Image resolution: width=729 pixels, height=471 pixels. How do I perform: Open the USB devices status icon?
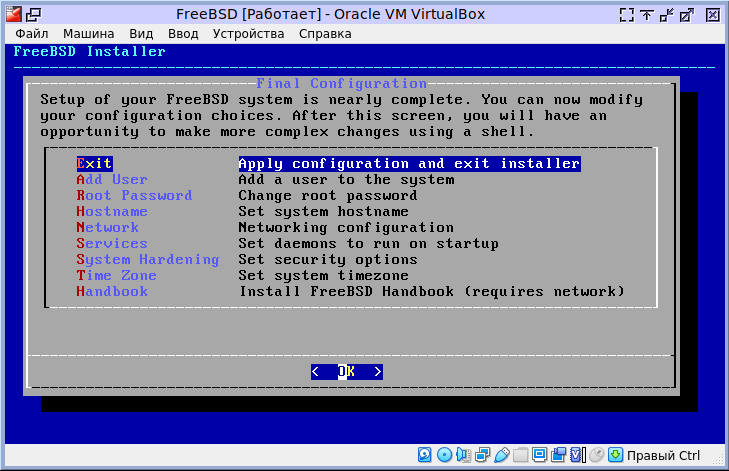point(502,455)
